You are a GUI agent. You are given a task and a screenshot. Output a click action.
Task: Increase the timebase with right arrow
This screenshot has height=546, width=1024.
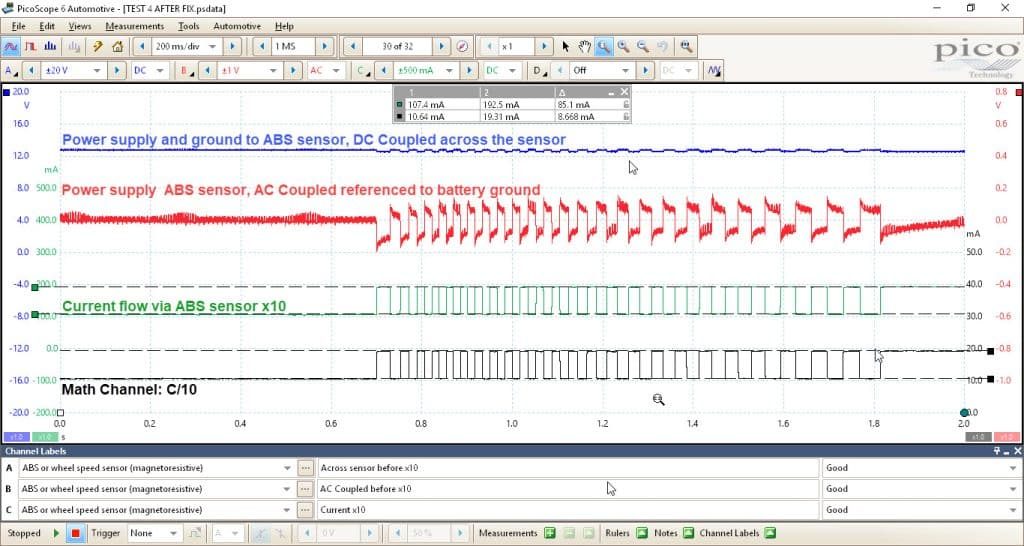click(x=232, y=47)
